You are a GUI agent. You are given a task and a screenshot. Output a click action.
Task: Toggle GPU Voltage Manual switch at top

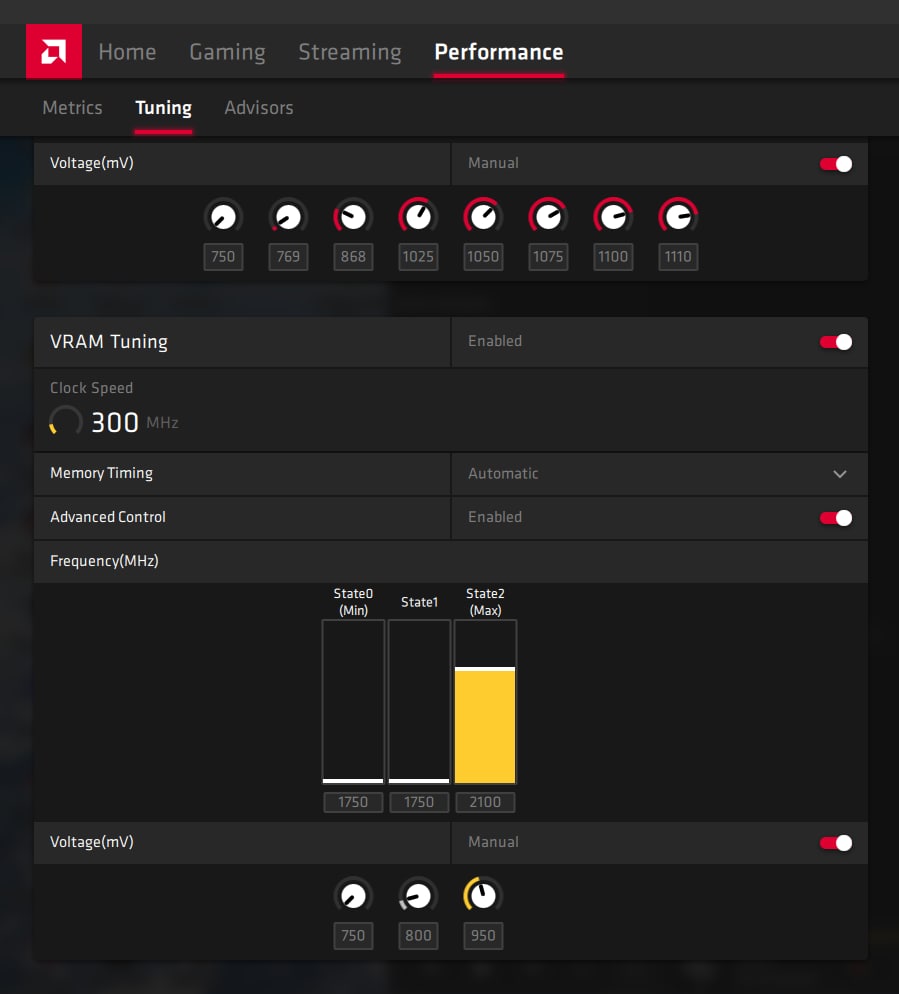(x=836, y=164)
